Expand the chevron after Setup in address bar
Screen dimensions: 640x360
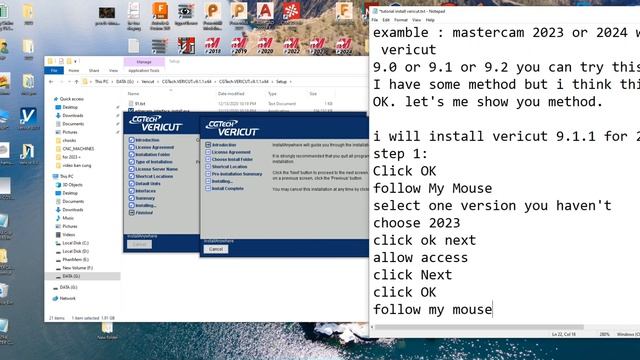tap(291, 82)
